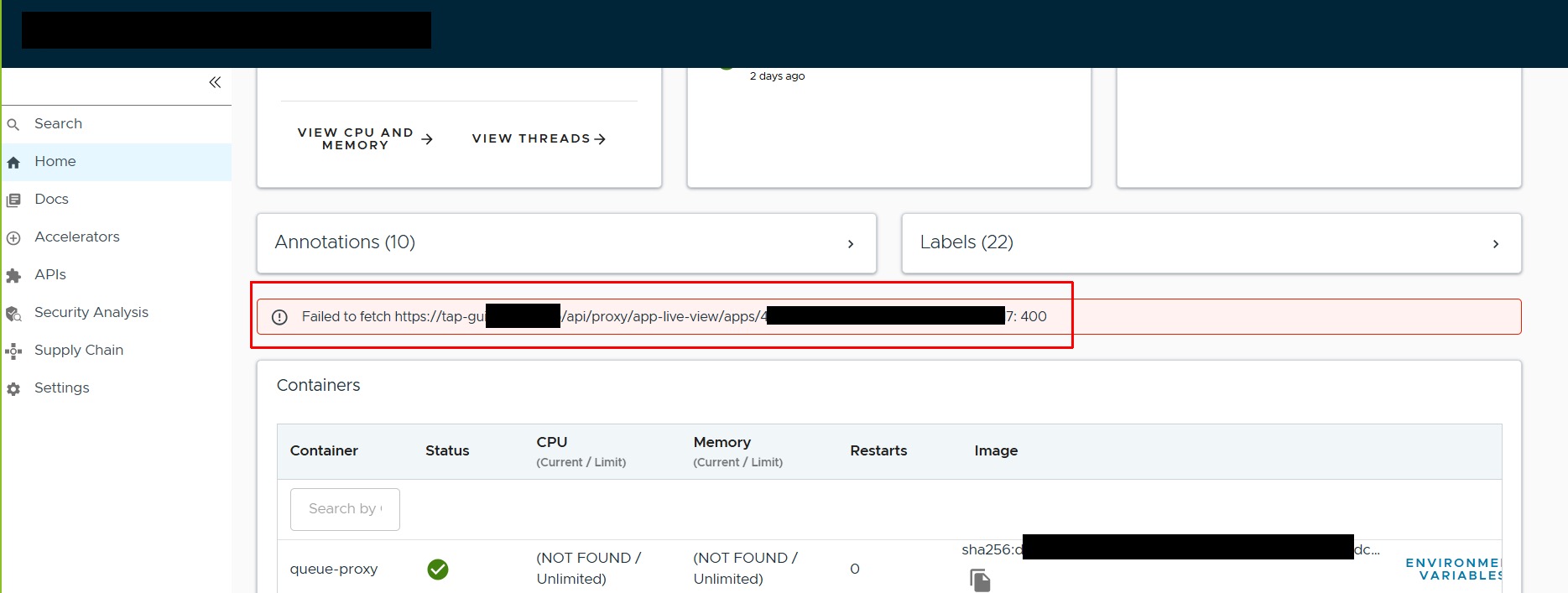Viewport: 1568px width, 593px height.
Task: Click the container search input field
Action: pyautogui.click(x=345, y=509)
